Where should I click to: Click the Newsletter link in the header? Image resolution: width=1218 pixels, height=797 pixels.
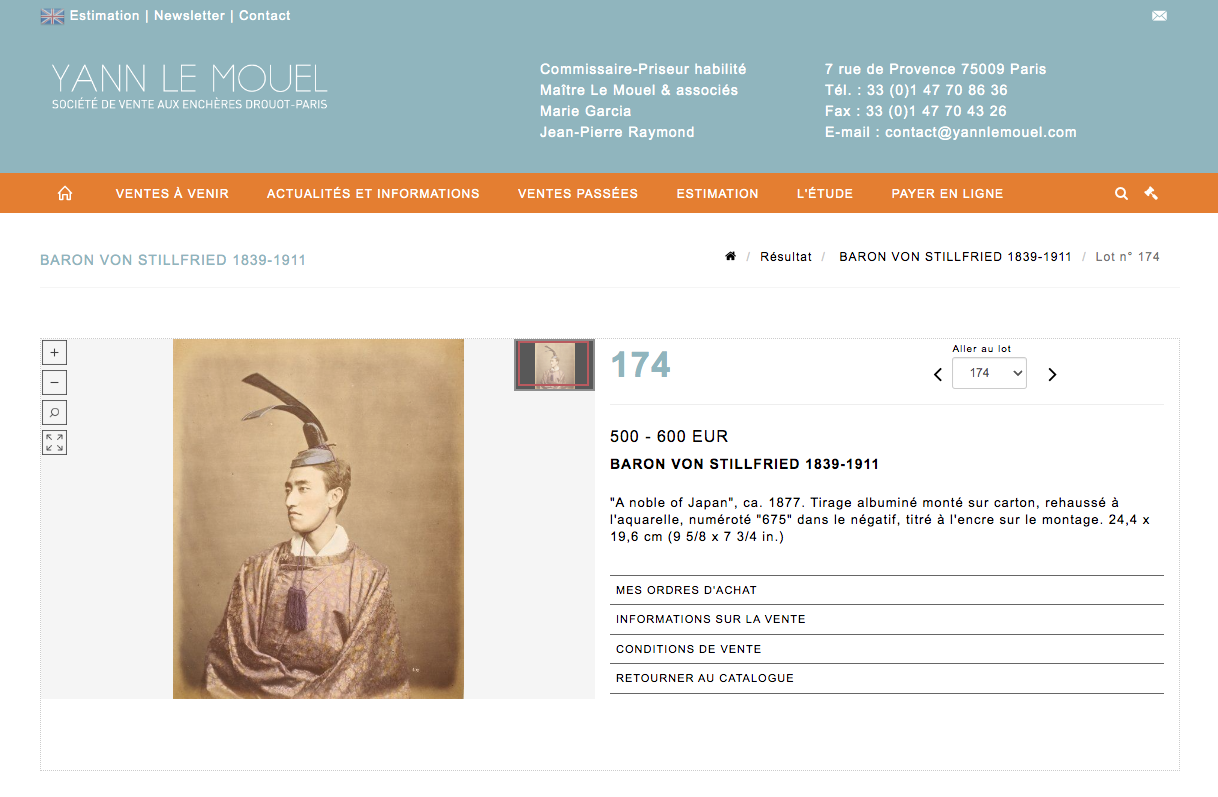189,16
